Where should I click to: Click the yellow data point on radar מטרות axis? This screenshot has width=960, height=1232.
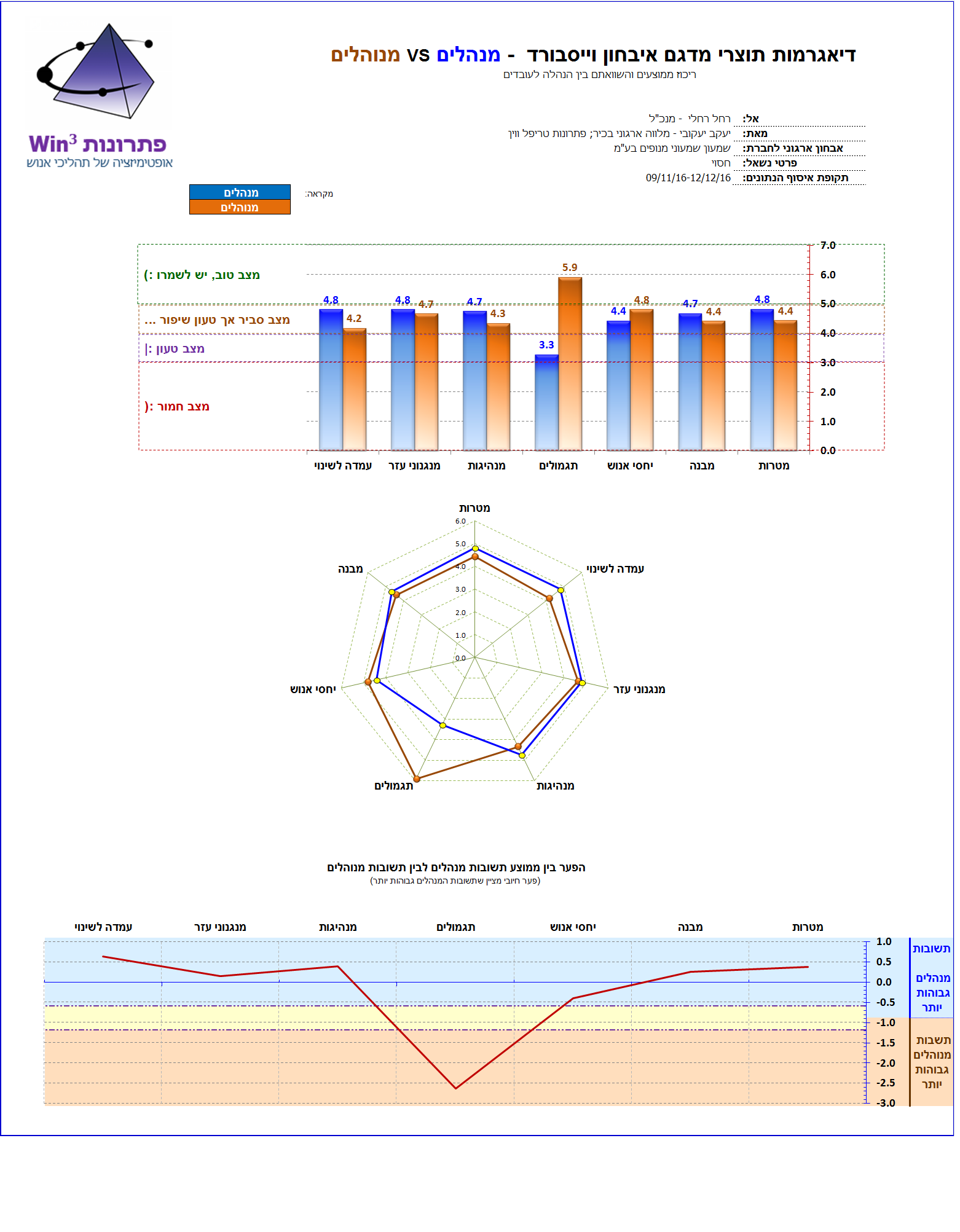(474, 548)
